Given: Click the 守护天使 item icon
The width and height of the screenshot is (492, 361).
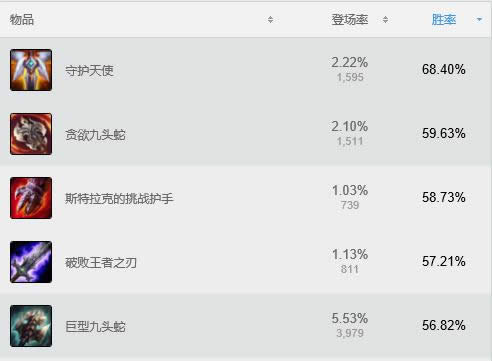Looking at the screenshot, I should [x=31, y=70].
